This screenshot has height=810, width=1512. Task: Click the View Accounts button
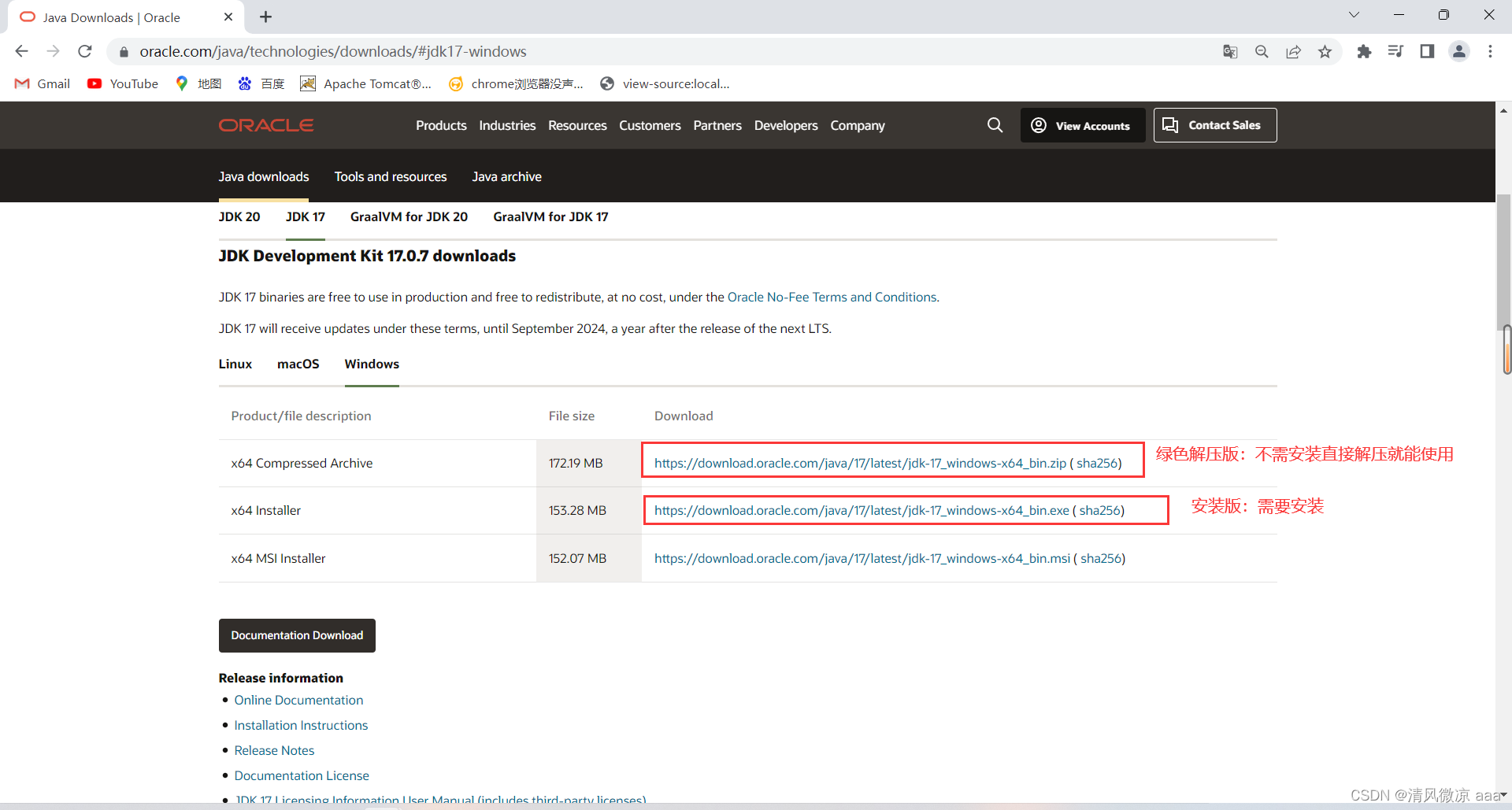click(x=1083, y=125)
